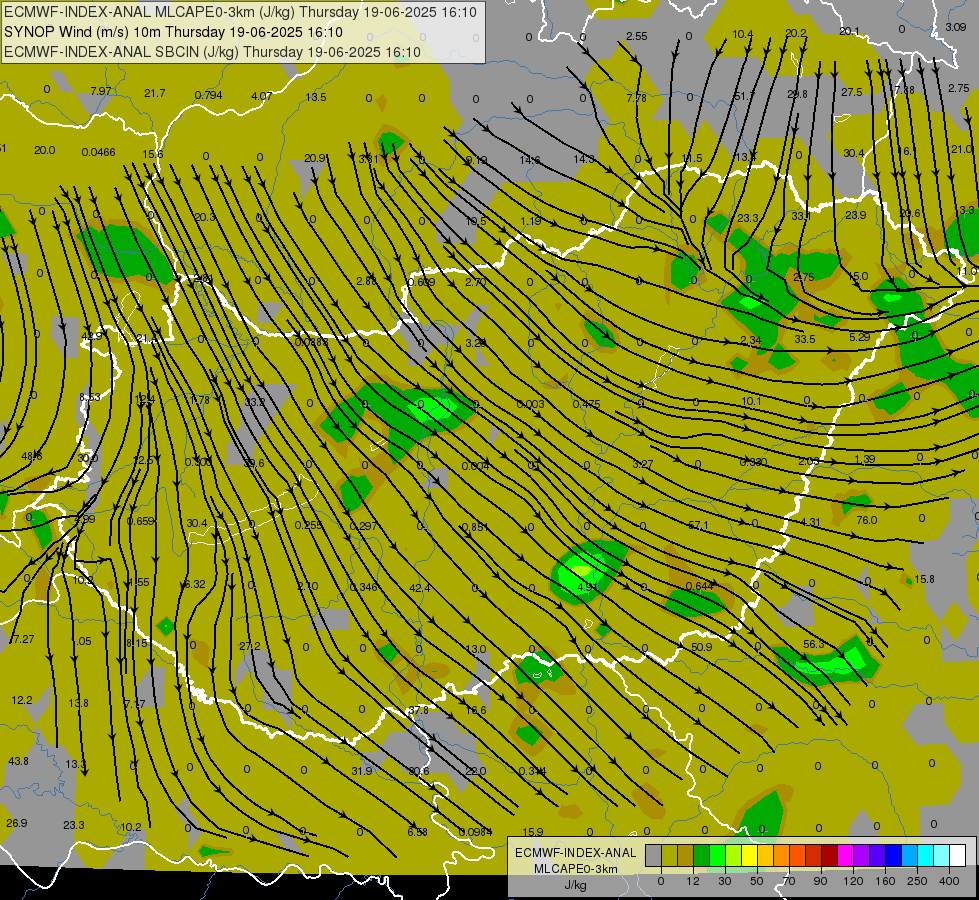Click the magenta legend swatch
This screenshot has height=900, width=979.
click(846, 855)
